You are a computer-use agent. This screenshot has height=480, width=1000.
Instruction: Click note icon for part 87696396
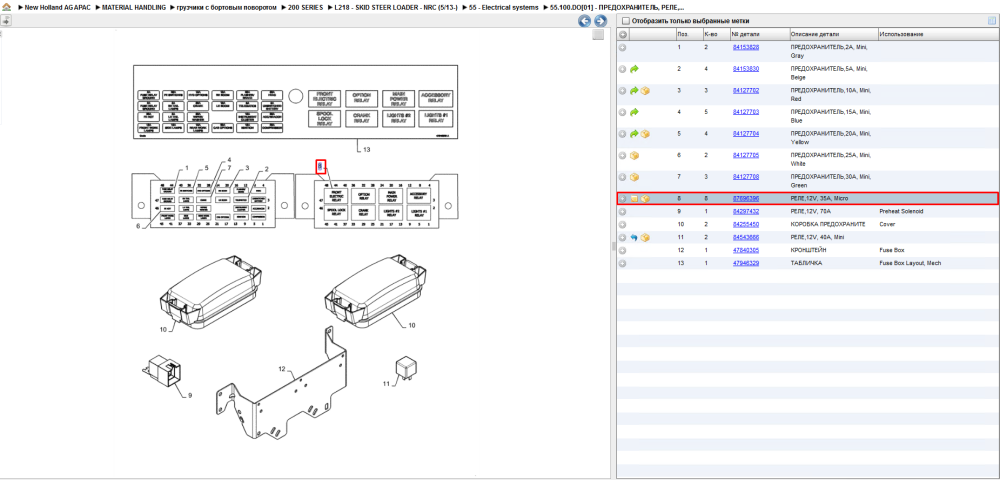point(634,199)
